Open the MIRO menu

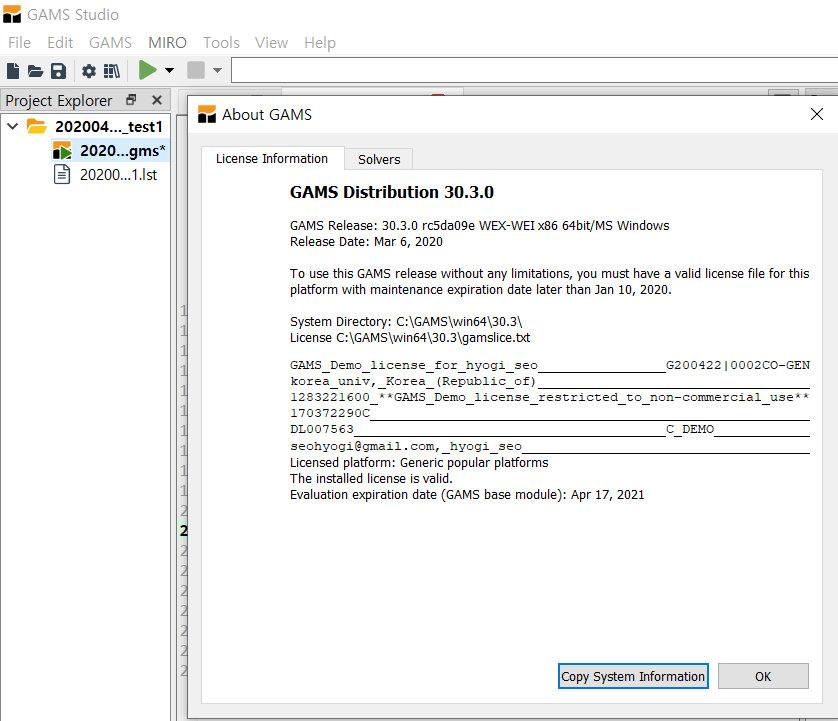click(167, 42)
